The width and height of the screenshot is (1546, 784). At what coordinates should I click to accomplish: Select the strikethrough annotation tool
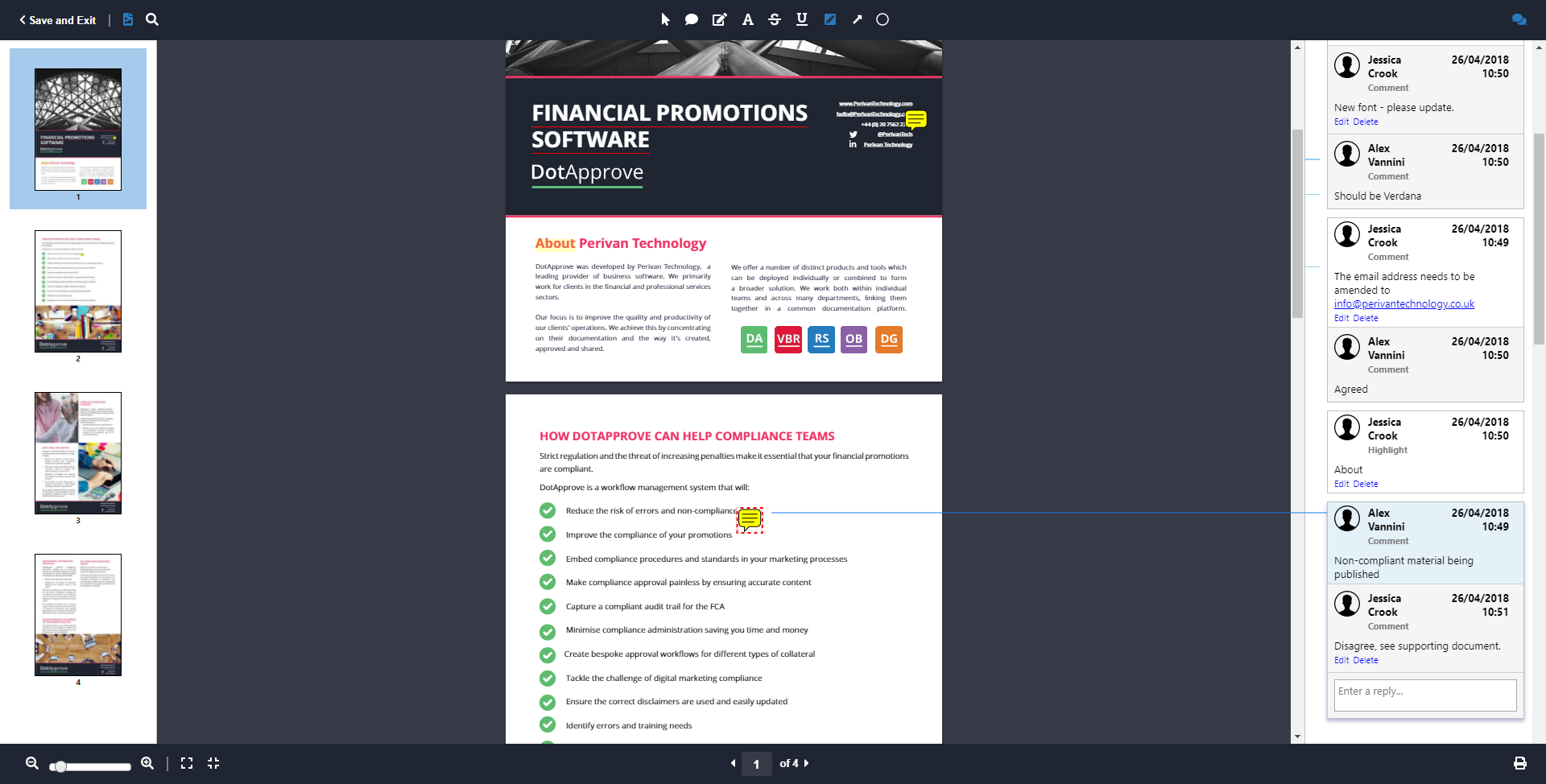(775, 19)
